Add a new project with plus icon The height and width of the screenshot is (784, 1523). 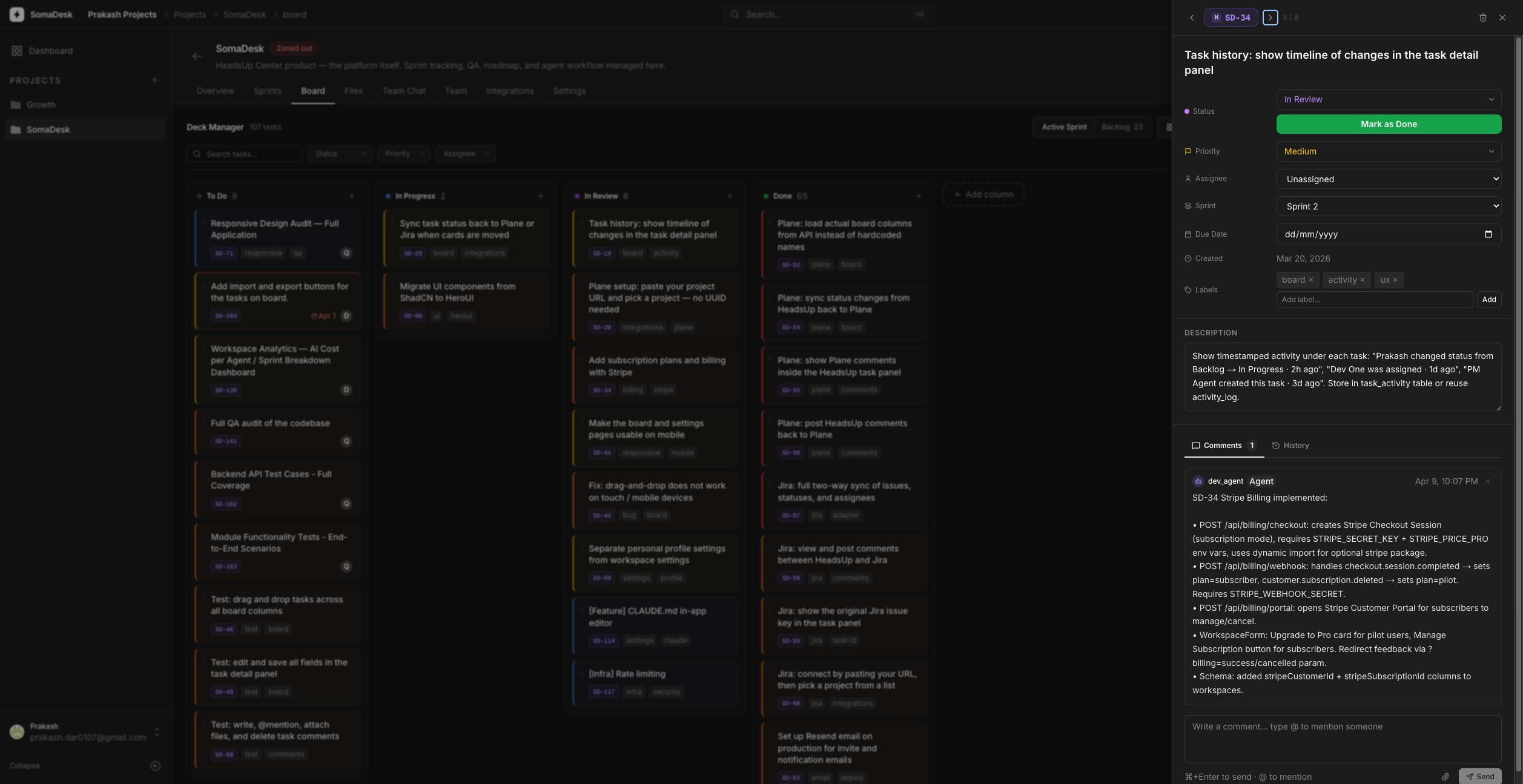pos(154,80)
